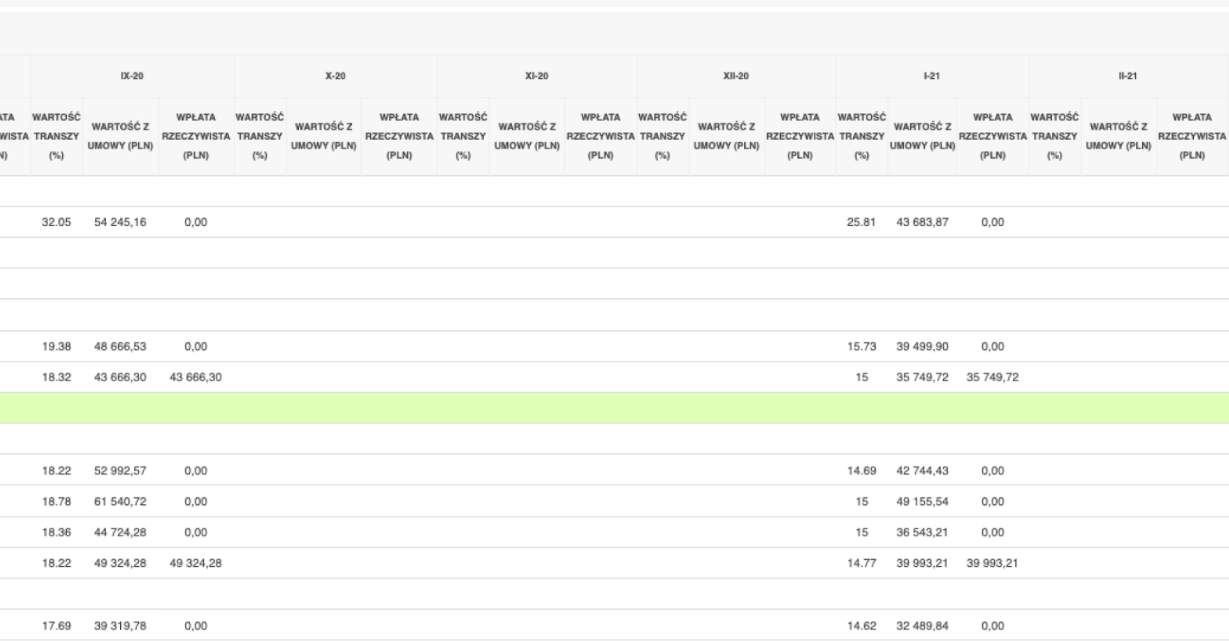Click the 39 319,78 contract value cell
The image size is (1229, 641).
point(120,626)
